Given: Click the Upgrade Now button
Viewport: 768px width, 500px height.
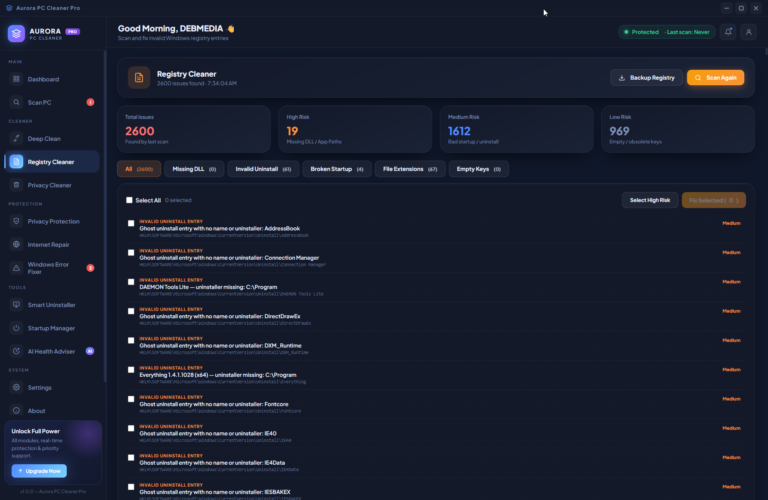Looking at the screenshot, I should [39, 471].
